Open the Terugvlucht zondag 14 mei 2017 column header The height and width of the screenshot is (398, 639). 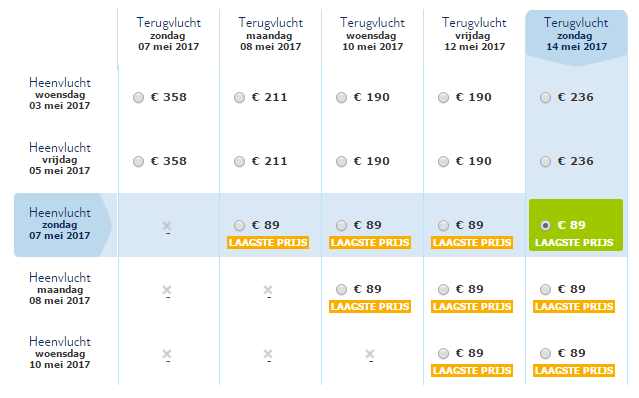tap(576, 35)
